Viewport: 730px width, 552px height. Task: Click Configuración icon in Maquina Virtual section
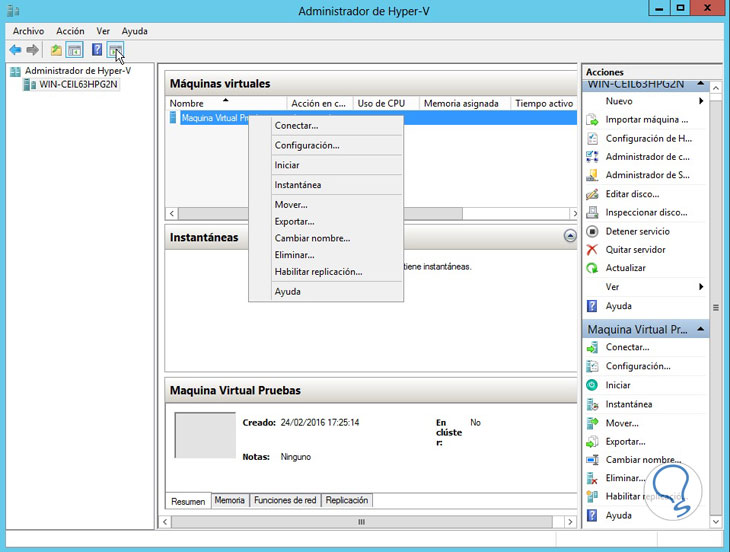click(592, 366)
